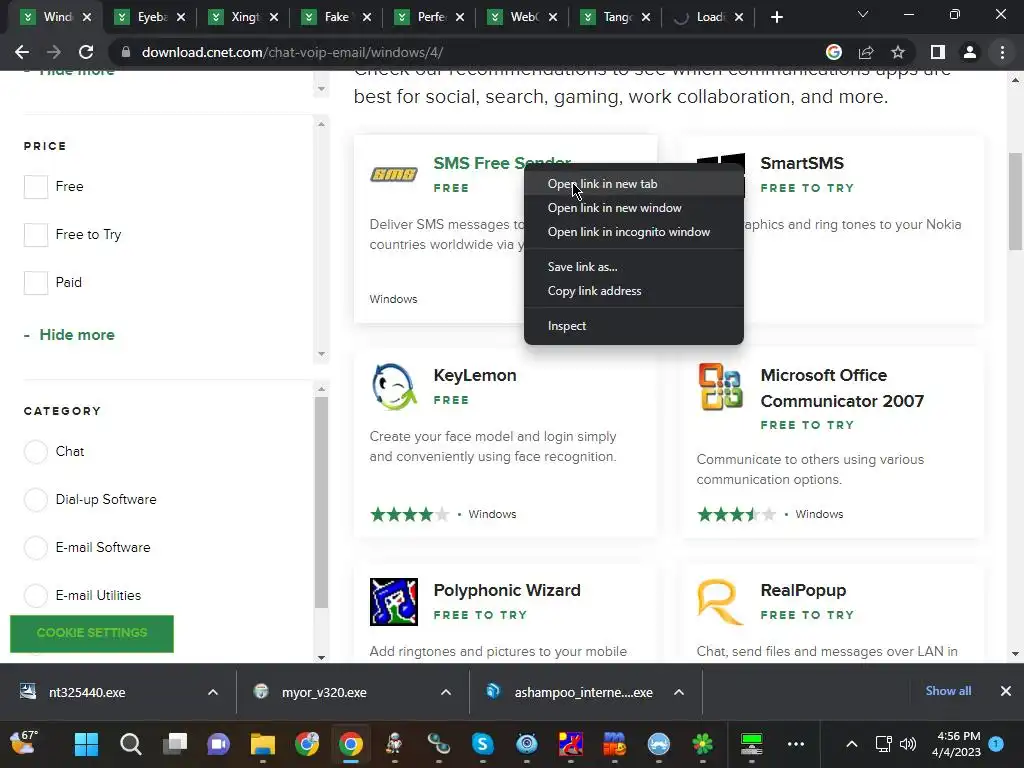Open the KeyLemon listing
1024x768 pixels.
pos(475,375)
